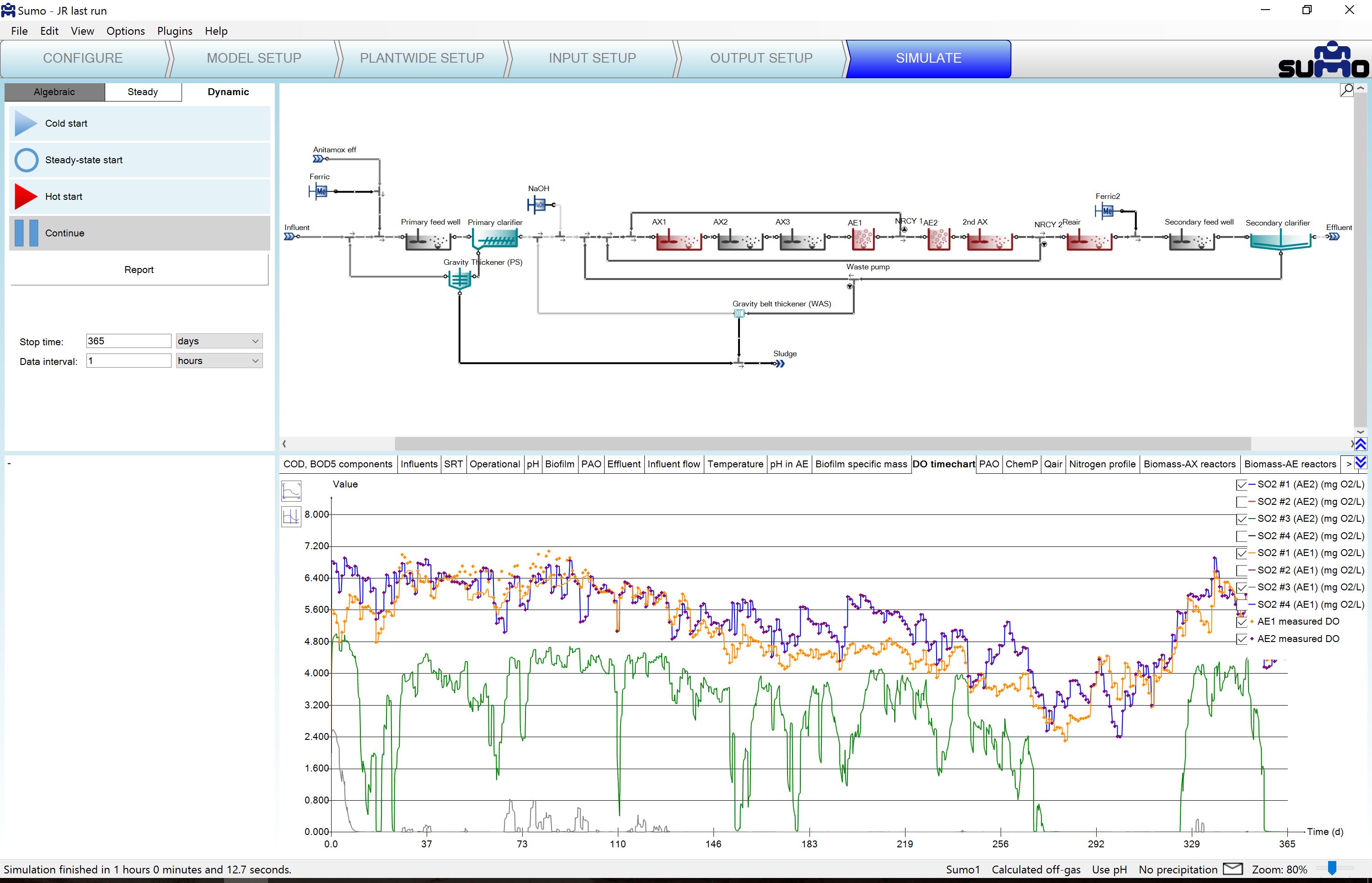The height and width of the screenshot is (883, 1372).
Task: Open the Plugins menu
Action: [x=174, y=31]
